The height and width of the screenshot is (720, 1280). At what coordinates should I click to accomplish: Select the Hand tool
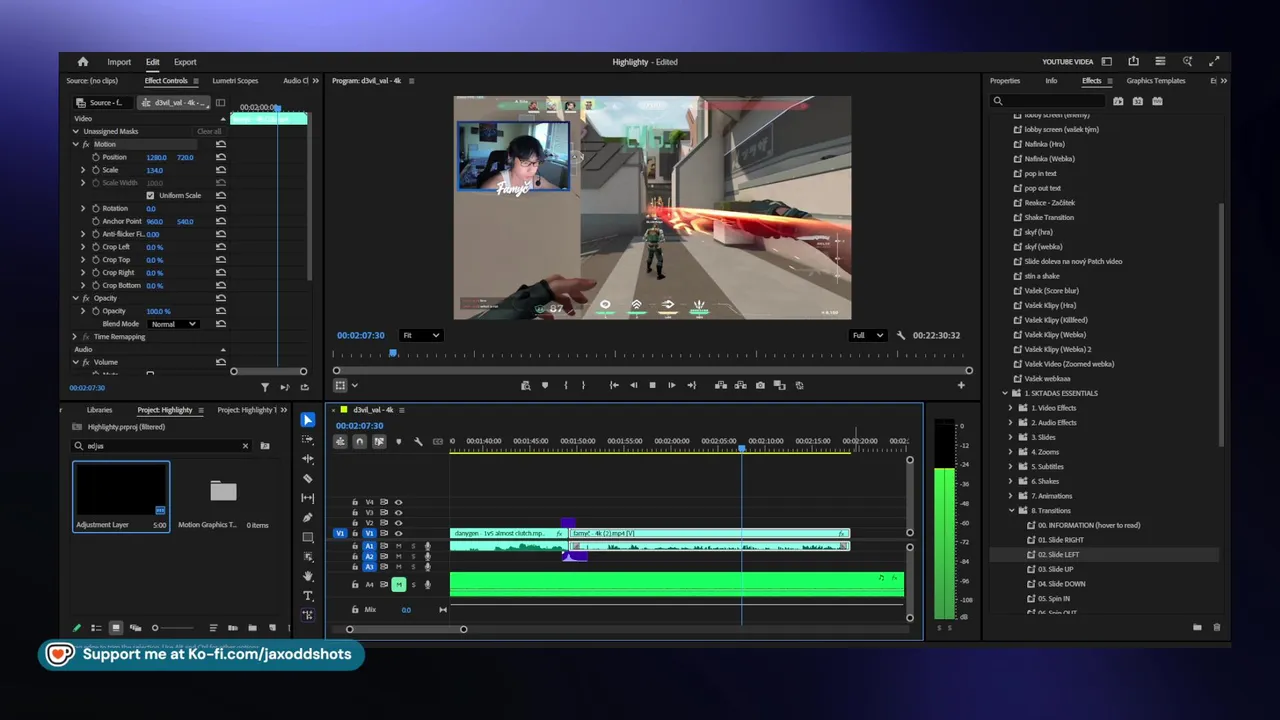(x=308, y=576)
